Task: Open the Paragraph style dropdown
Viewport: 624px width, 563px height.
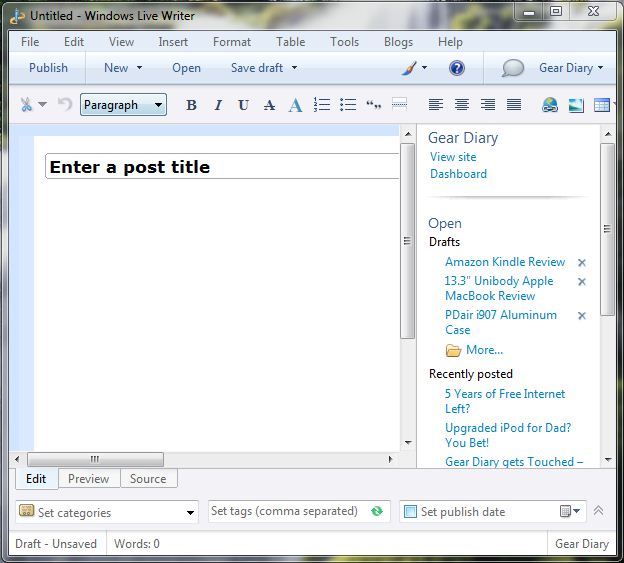Action: pyautogui.click(x=123, y=105)
